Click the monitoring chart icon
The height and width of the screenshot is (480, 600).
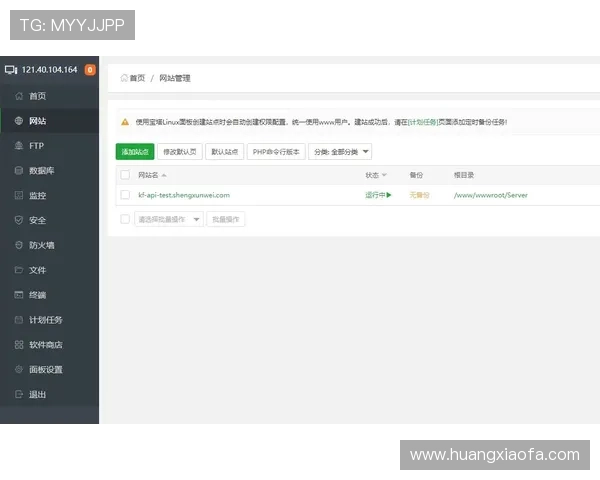pos(19,196)
